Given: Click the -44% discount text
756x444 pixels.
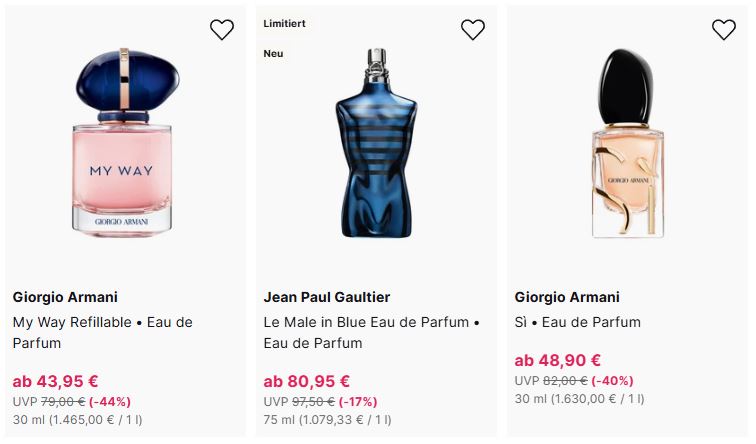Looking at the screenshot, I should (x=110, y=401).
